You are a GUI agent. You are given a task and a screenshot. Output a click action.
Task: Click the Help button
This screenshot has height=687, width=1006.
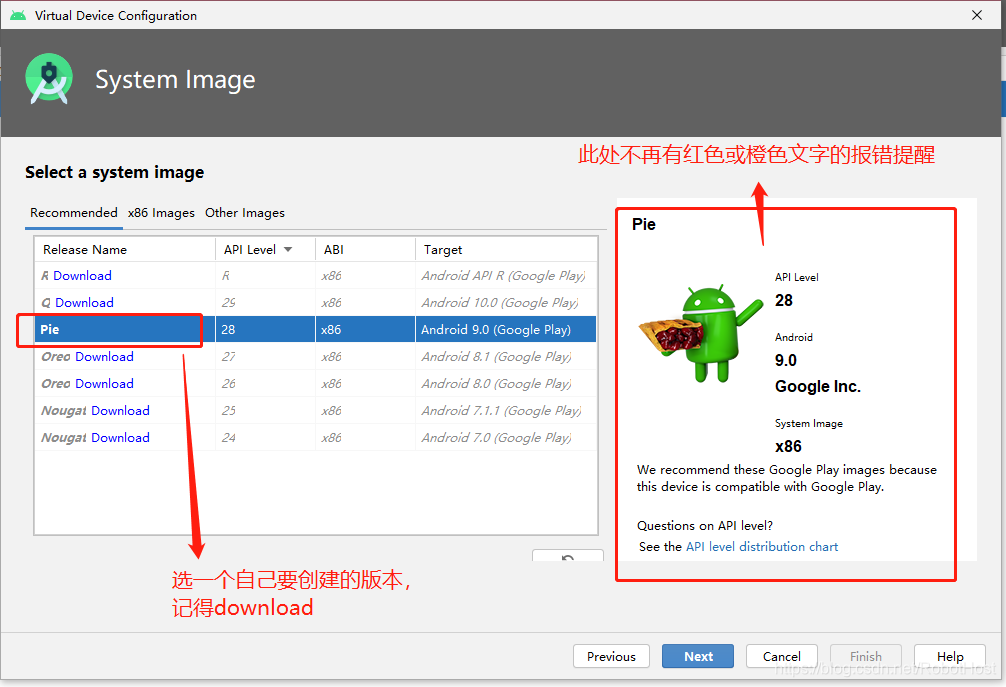click(950, 656)
